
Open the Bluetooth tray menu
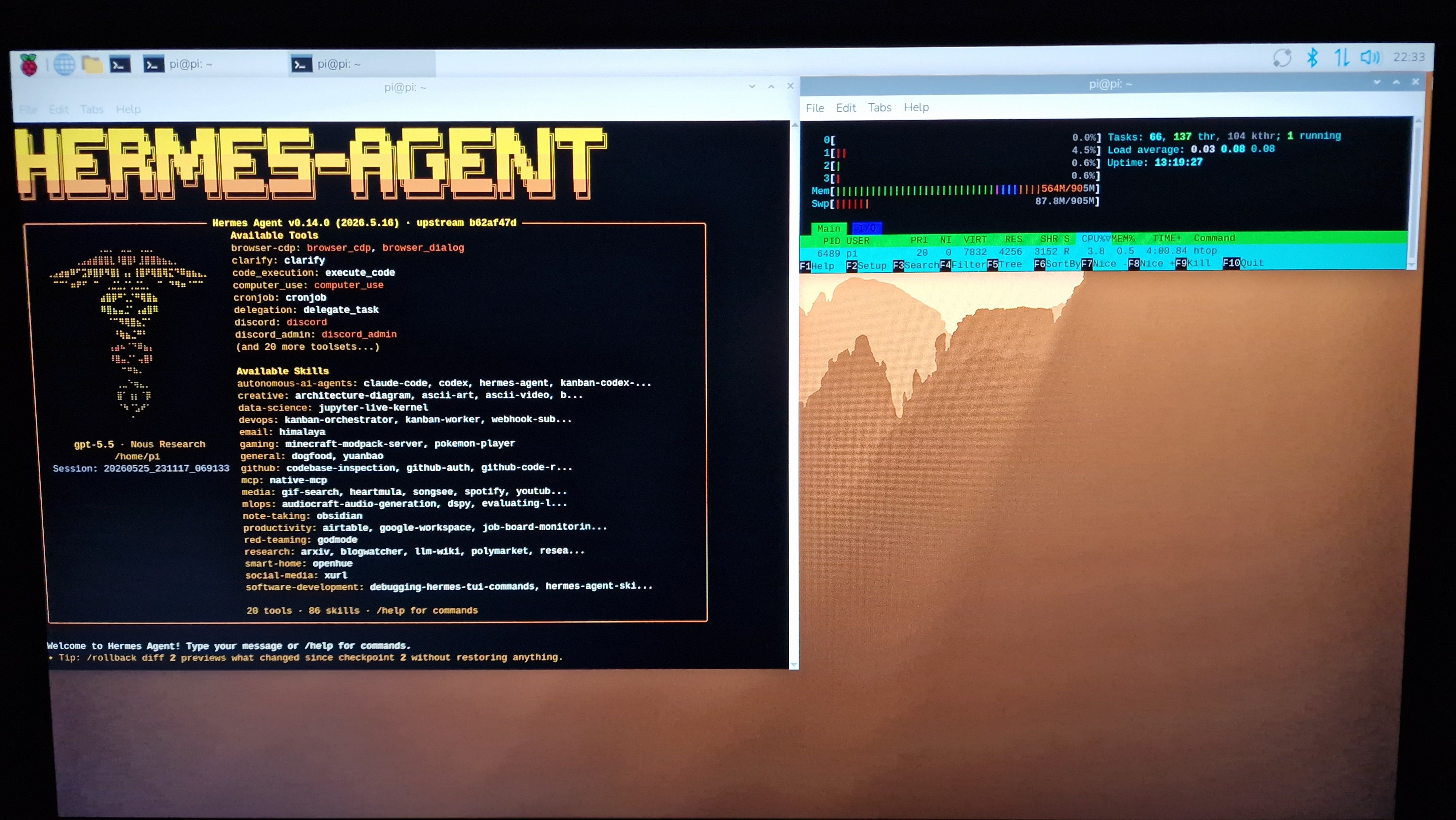click(1312, 58)
